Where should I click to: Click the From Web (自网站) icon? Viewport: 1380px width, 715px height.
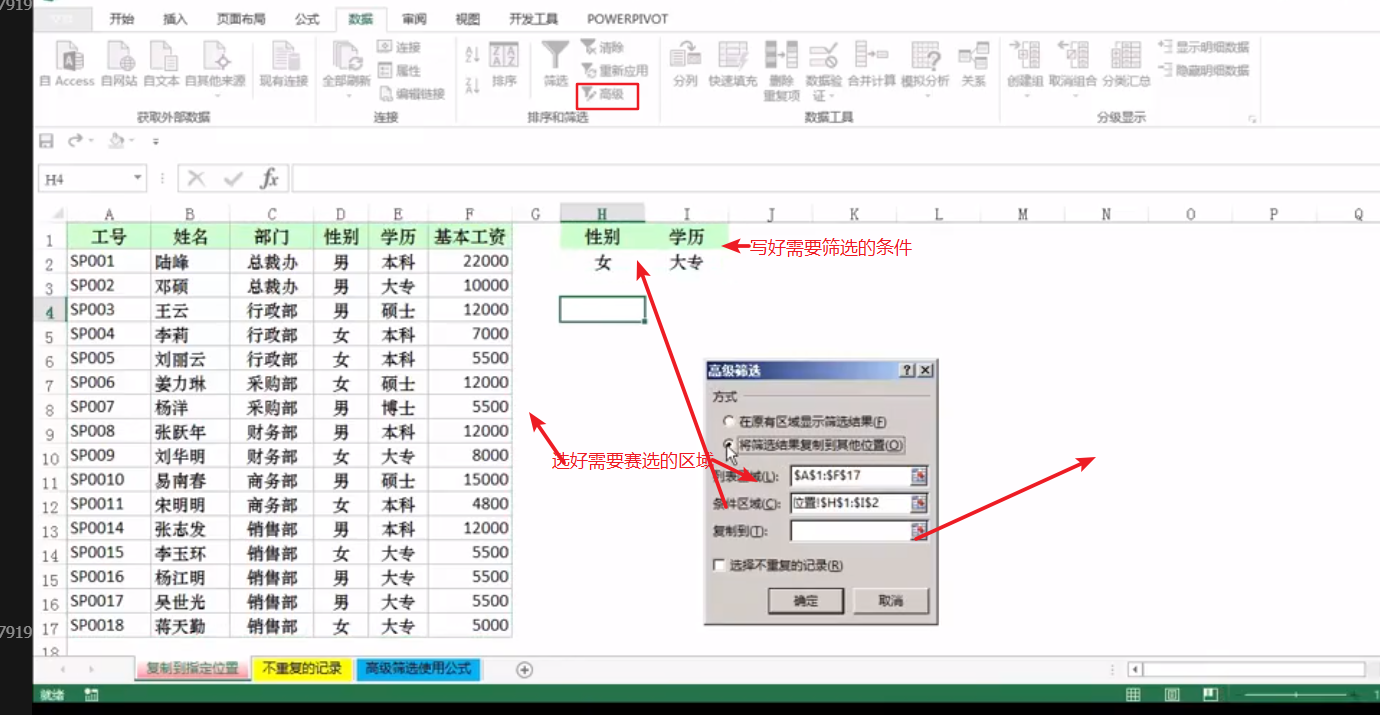click(119, 64)
